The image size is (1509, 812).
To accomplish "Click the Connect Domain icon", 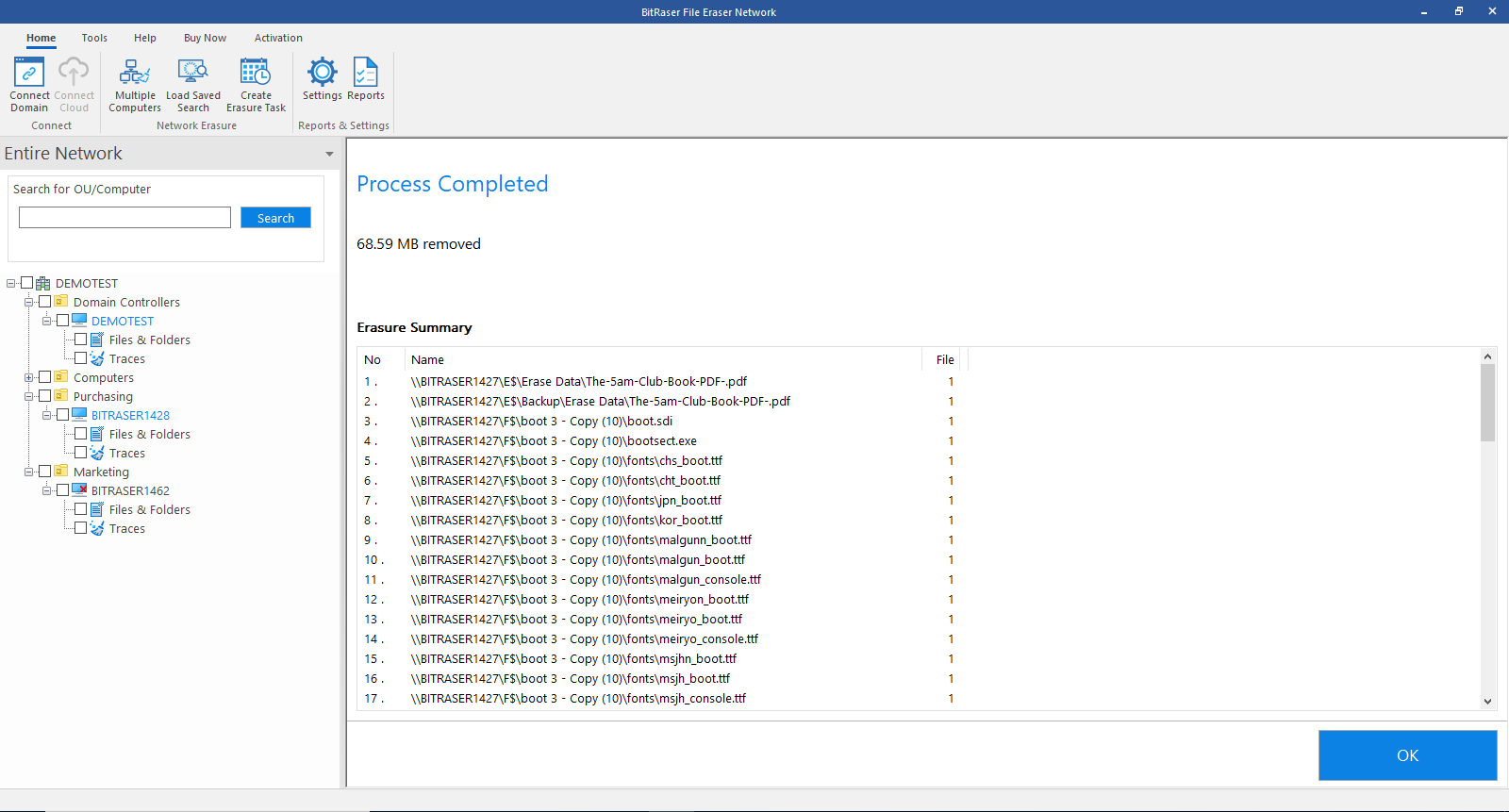I will pyautogui.click(x=29, y=73).
